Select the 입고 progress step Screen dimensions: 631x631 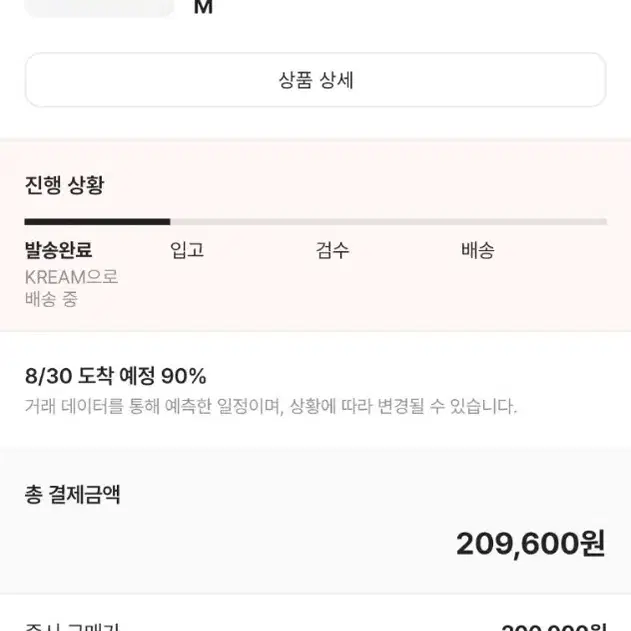point(187,250)
